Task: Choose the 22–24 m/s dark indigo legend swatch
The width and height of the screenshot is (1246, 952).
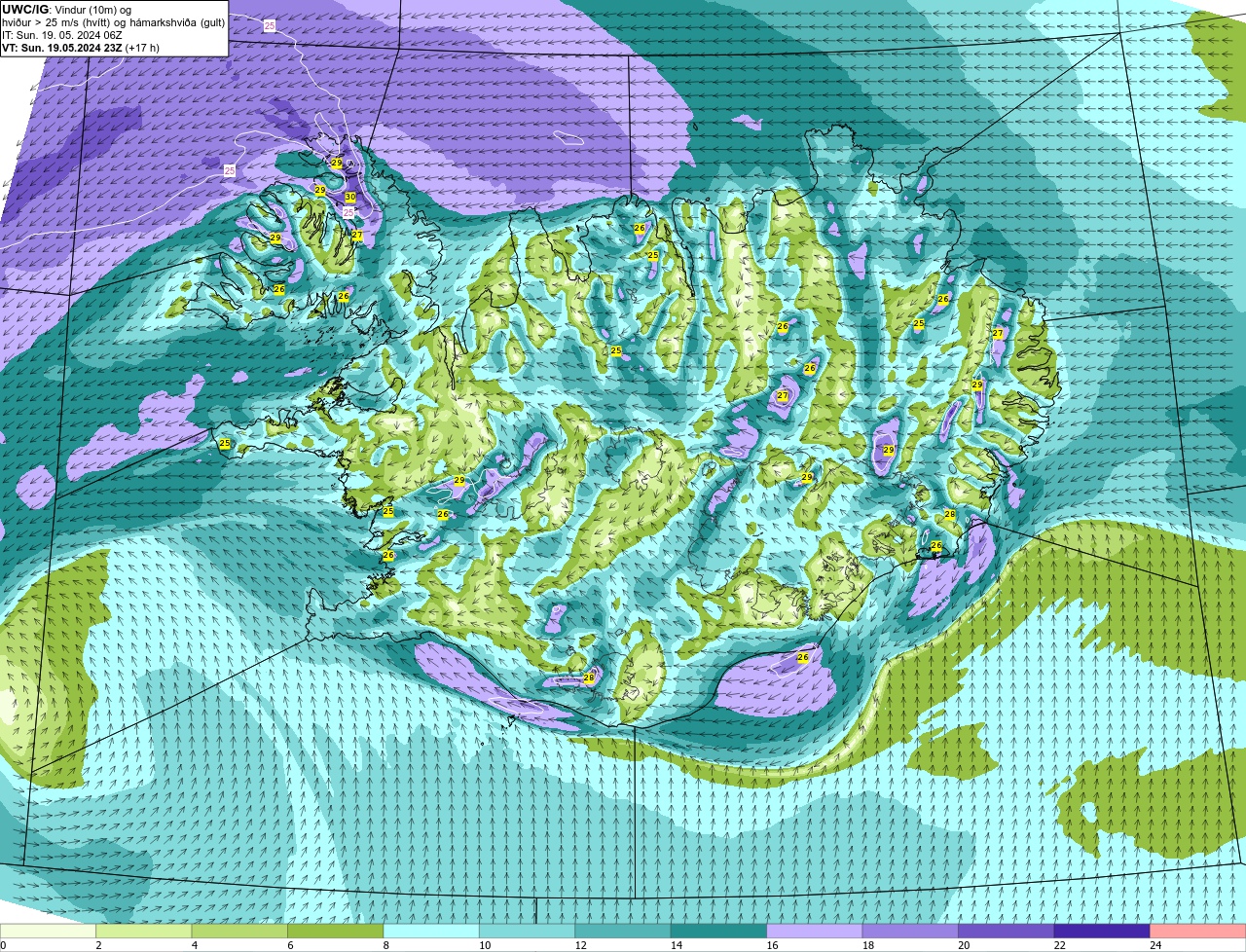Action: (1102, 932)
